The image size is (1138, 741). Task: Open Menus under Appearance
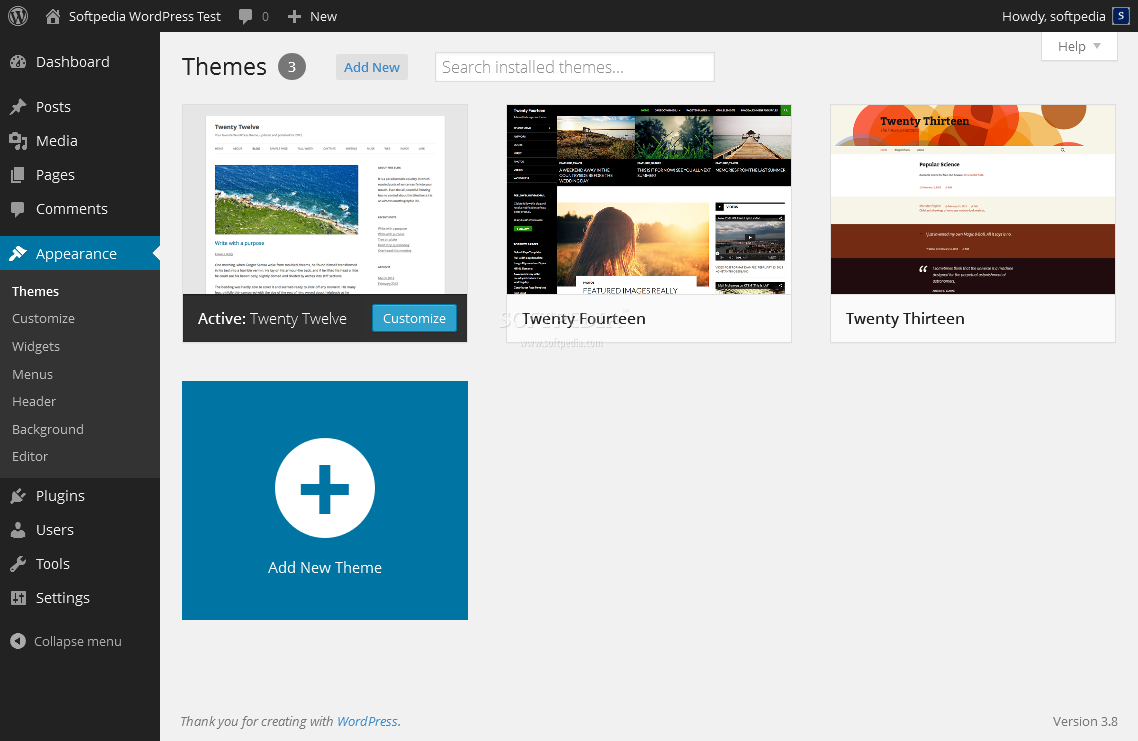click(x=33, y=374)
